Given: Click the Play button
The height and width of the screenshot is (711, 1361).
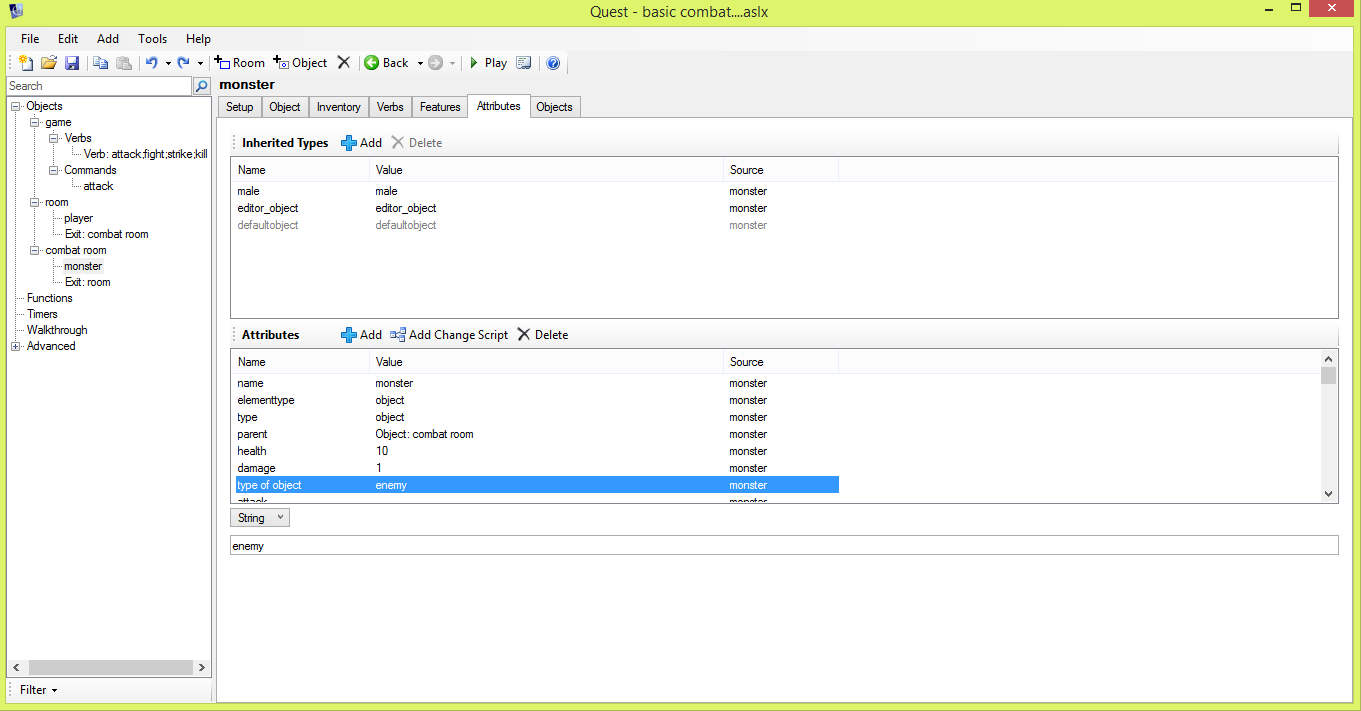Looking at the screenshot, I should (x=488, y=63).
